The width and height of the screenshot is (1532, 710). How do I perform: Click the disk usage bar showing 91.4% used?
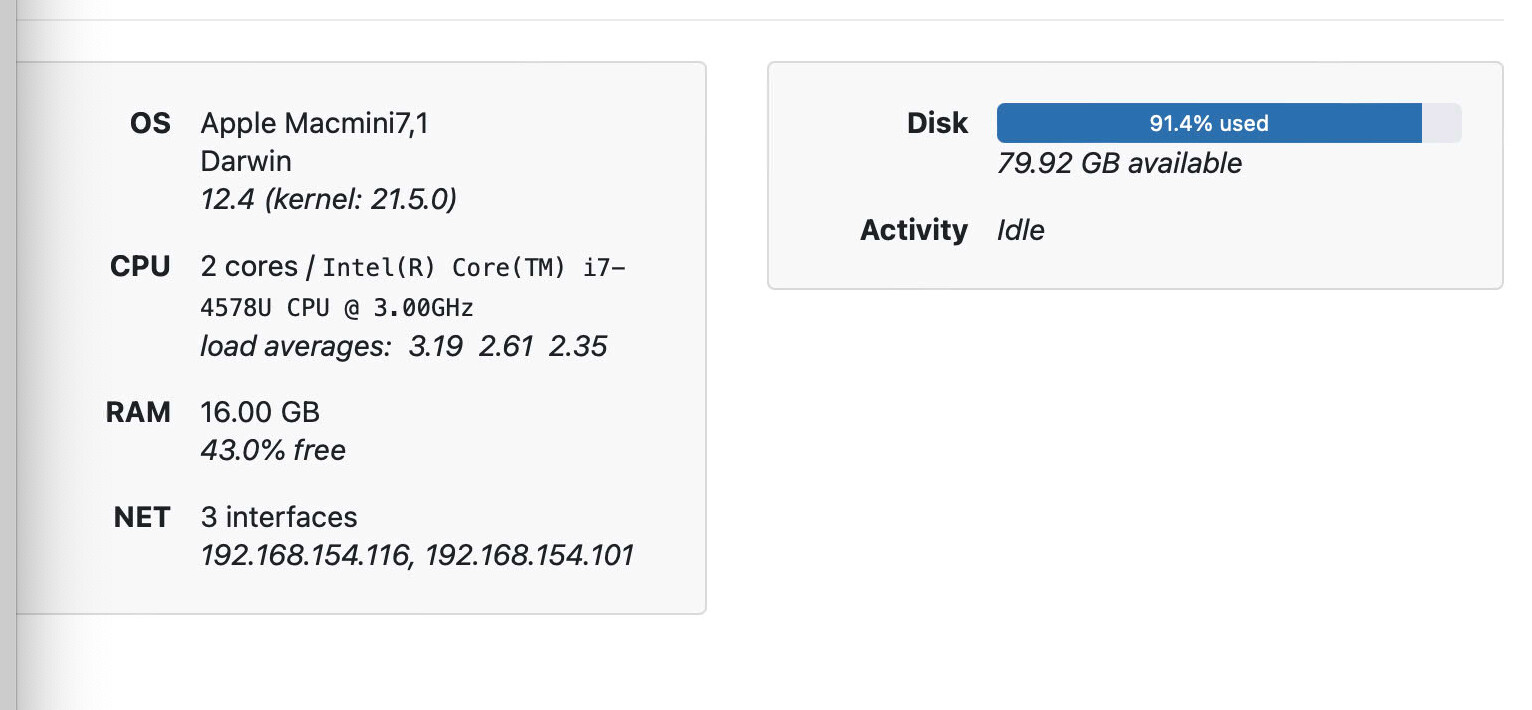coord(1208,123)
